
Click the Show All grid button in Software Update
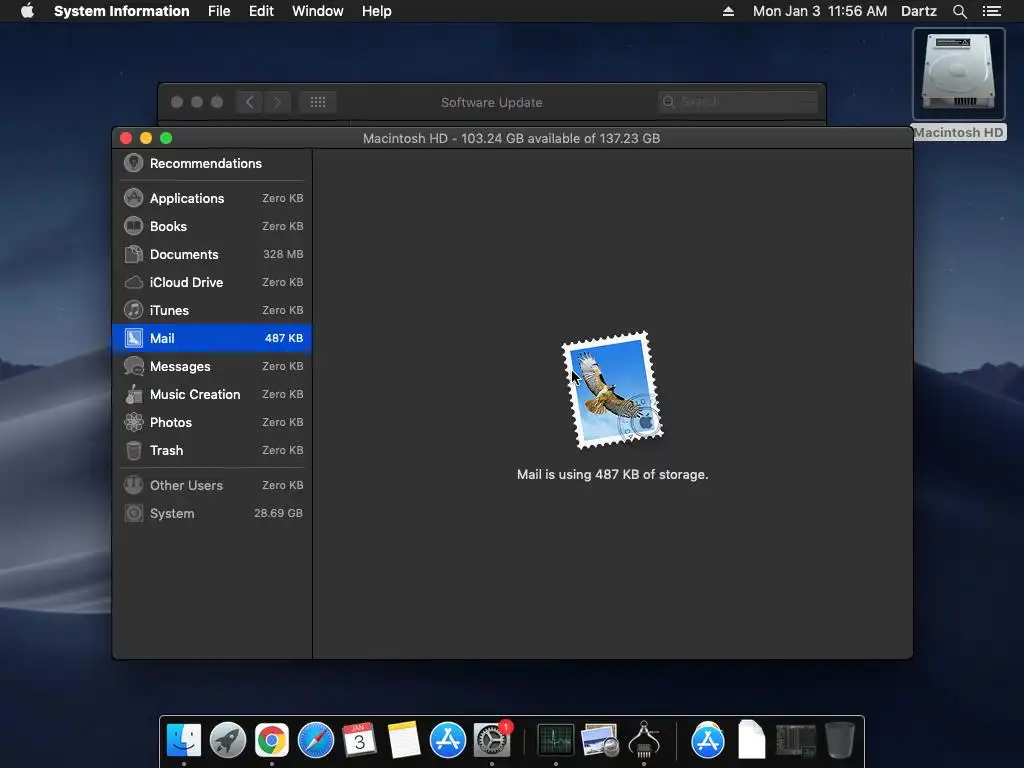318,102
